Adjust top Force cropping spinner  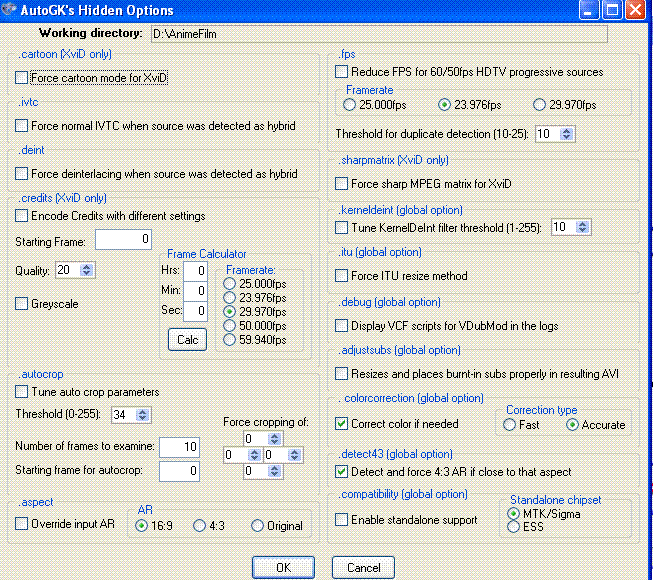click(x=274, y=438)
